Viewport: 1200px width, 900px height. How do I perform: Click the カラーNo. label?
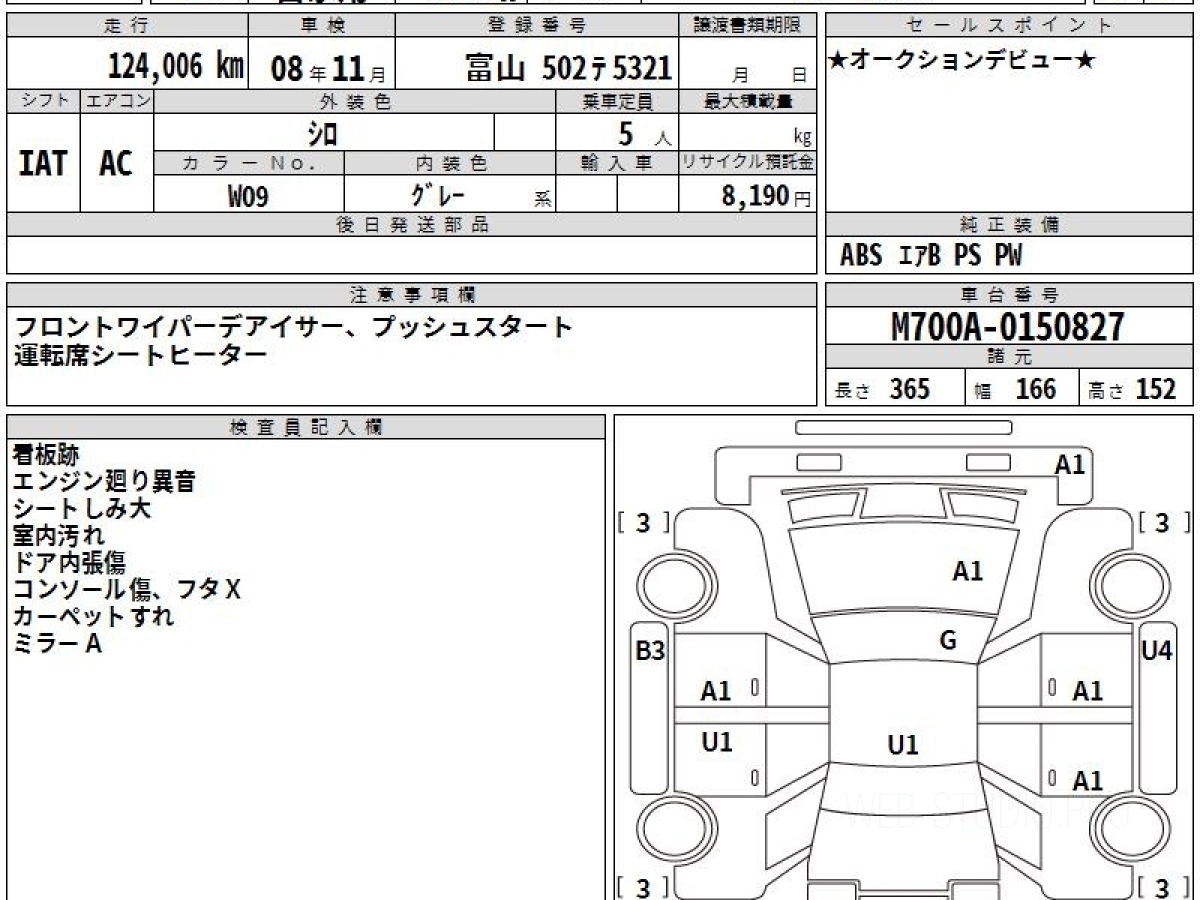pos(249,163)
